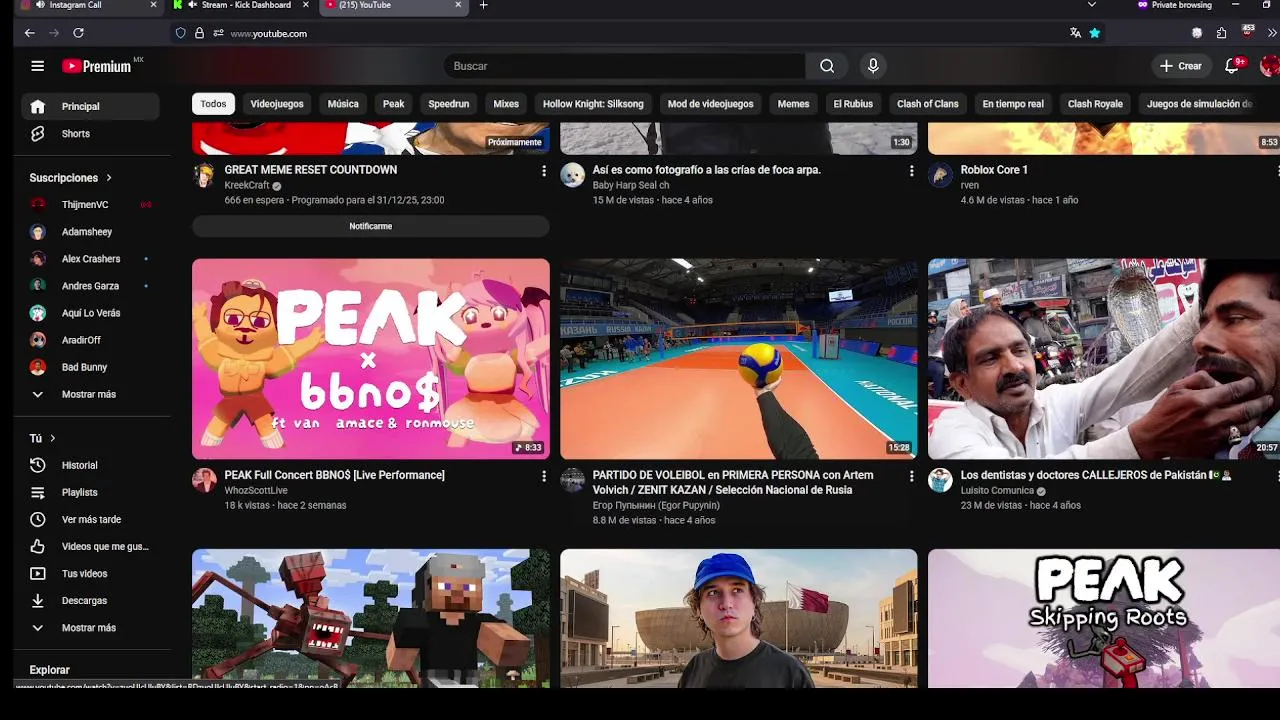Click the Crear button
This screenshot has width=1280, height=720.
1180,66
